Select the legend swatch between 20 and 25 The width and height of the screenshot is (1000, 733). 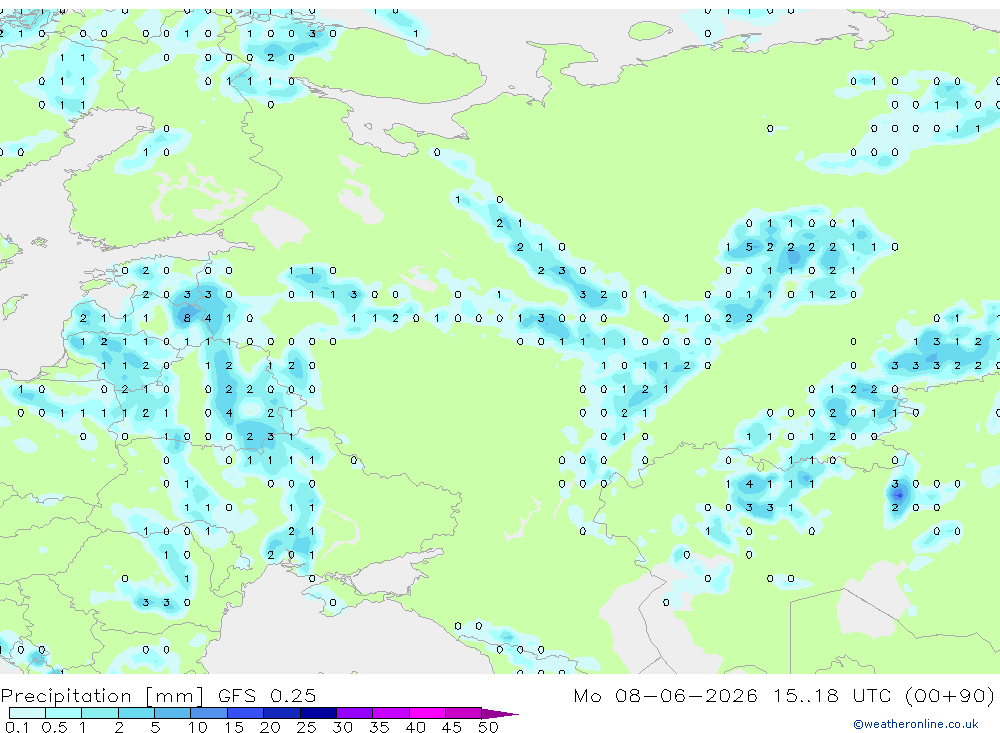tap(282, 713)
